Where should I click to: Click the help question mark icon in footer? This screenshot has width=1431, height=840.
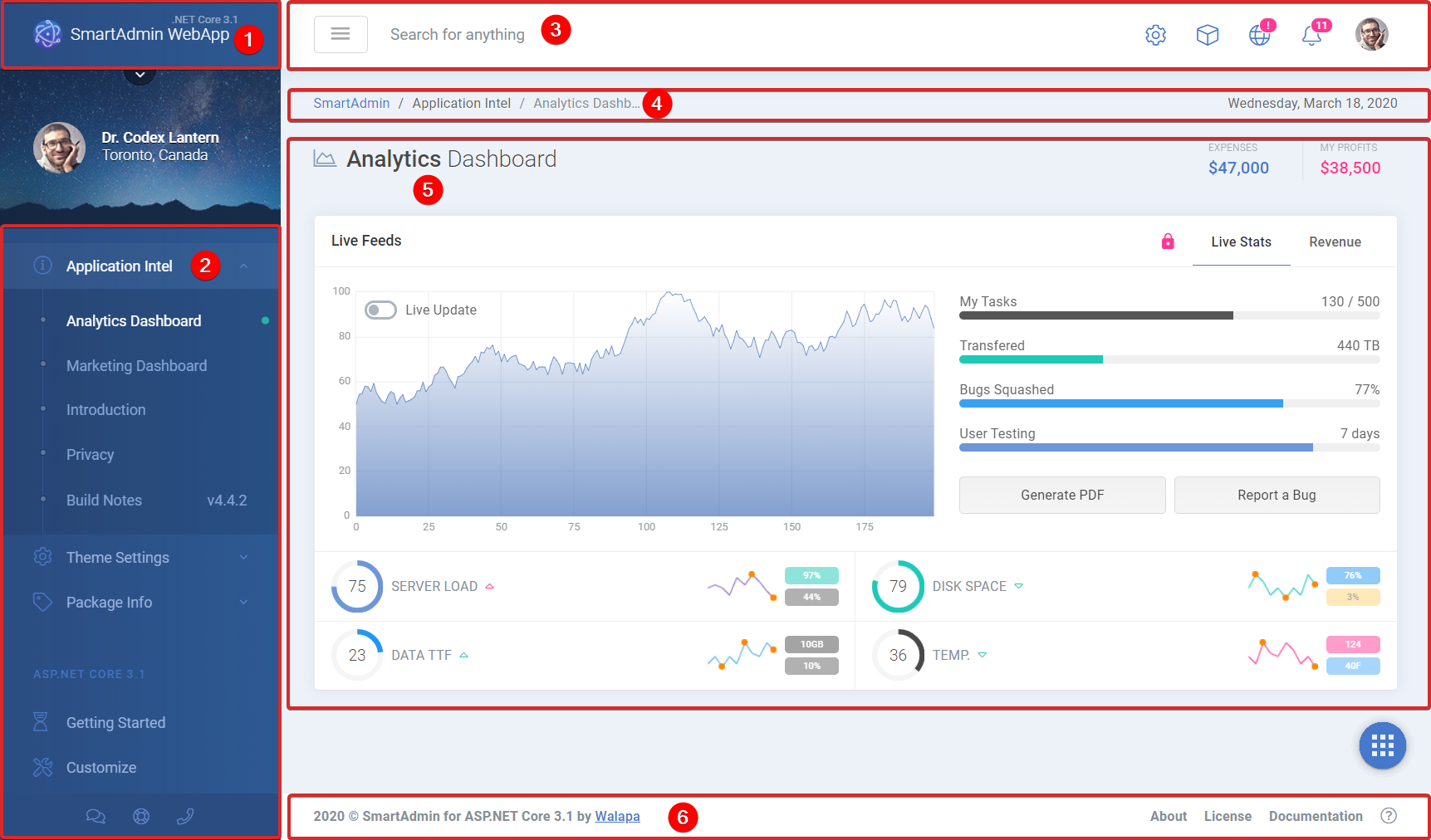[1388, 816]
